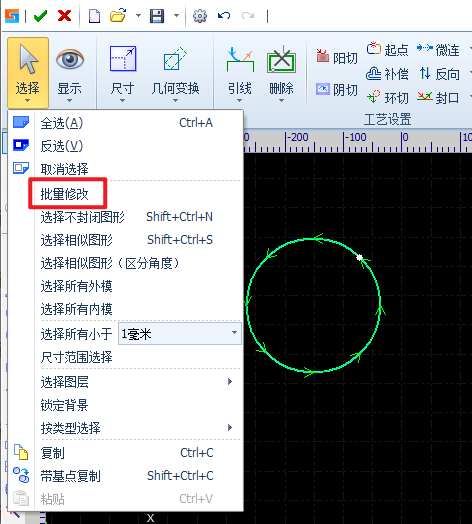Expand the 1毫米 size dropdown
472x524 pixels.
point(234,333)
